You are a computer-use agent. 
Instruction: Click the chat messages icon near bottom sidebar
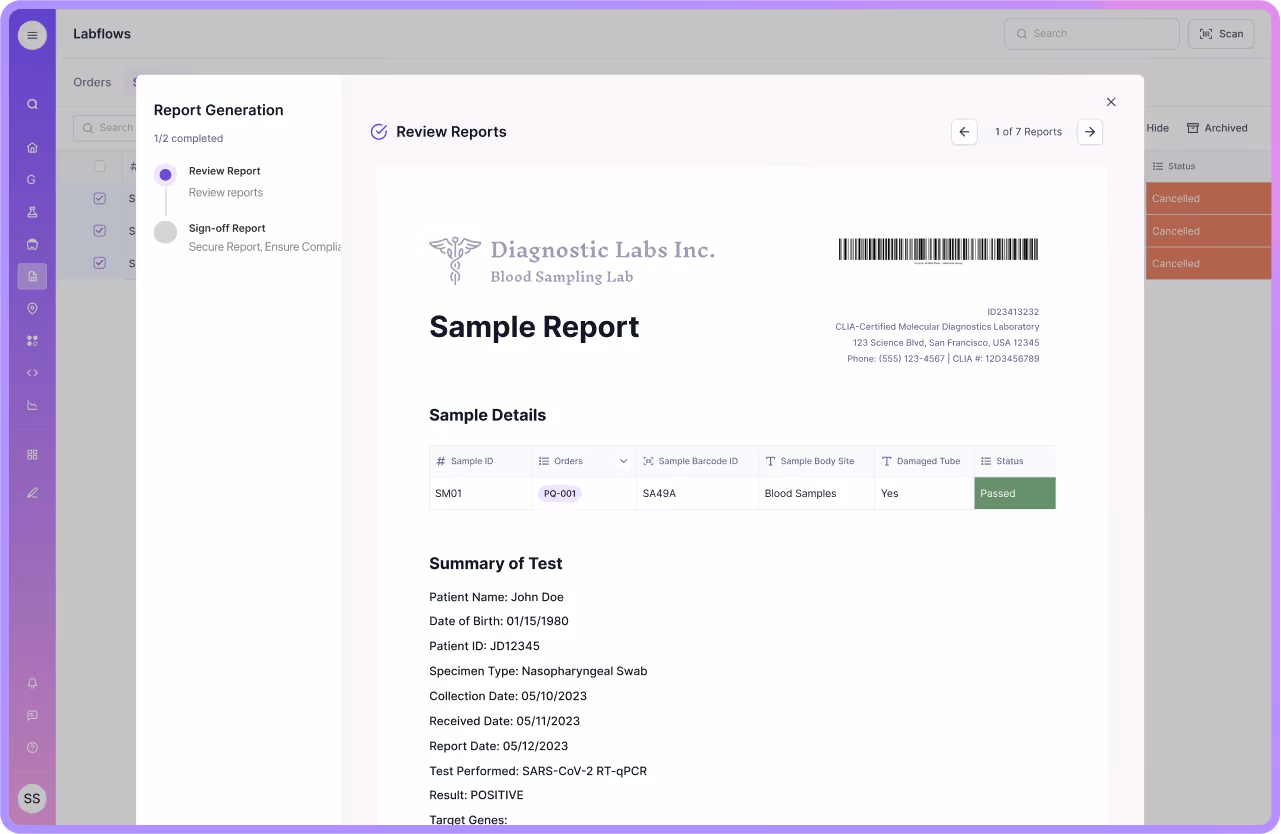[32, 715]
